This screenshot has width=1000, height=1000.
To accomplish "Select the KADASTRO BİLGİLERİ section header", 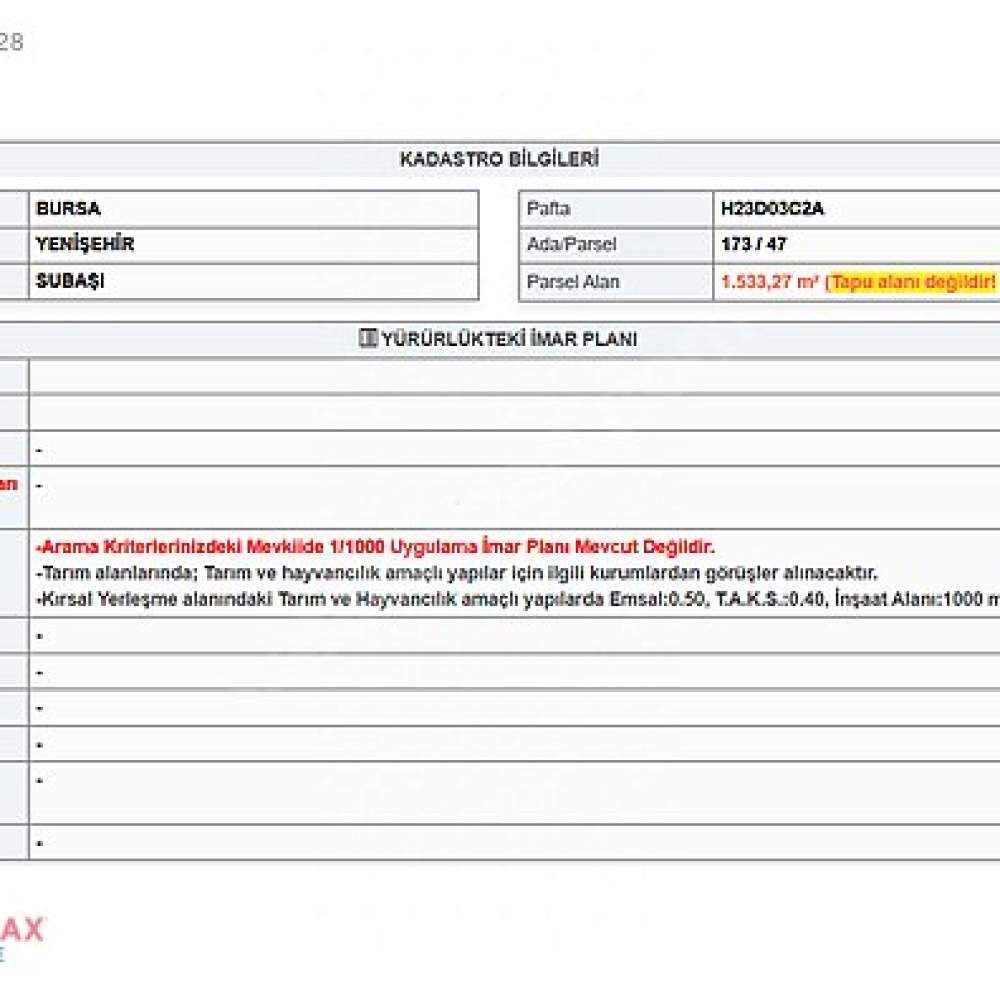I will [499, 159].
